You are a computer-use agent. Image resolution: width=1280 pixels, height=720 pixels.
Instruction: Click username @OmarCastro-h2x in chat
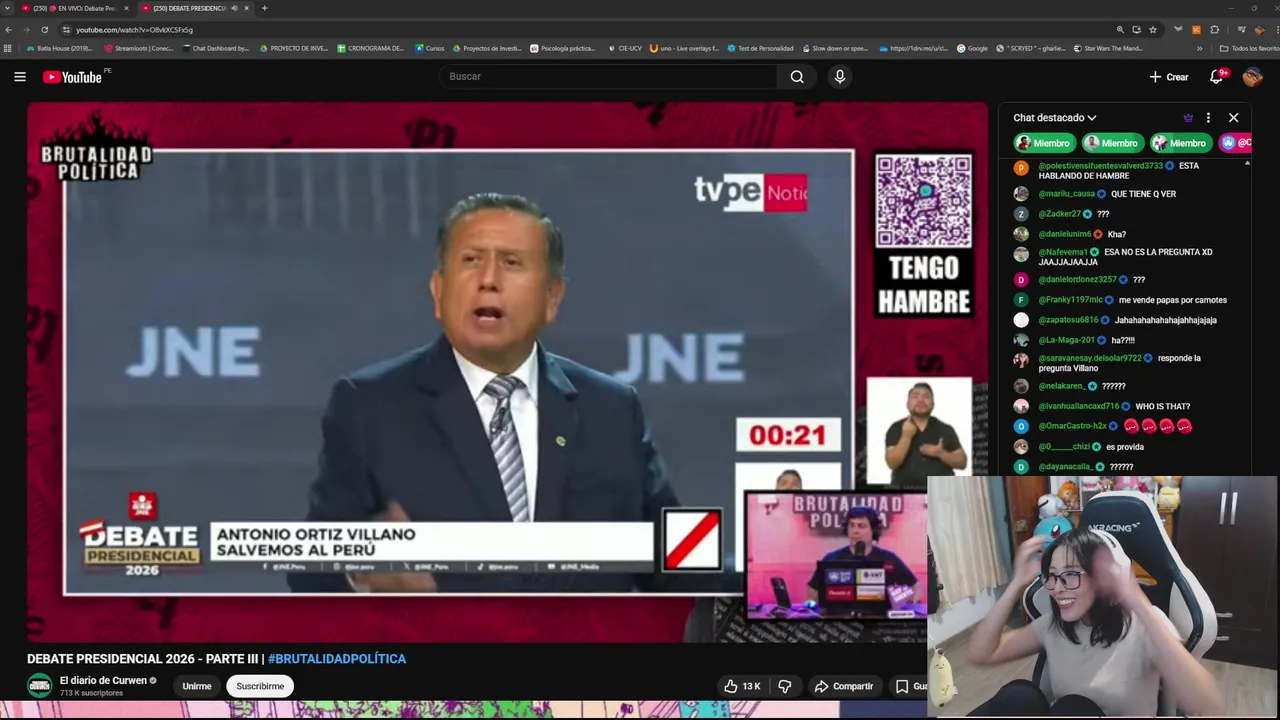pyautogui.click(x=1072, y=426)
